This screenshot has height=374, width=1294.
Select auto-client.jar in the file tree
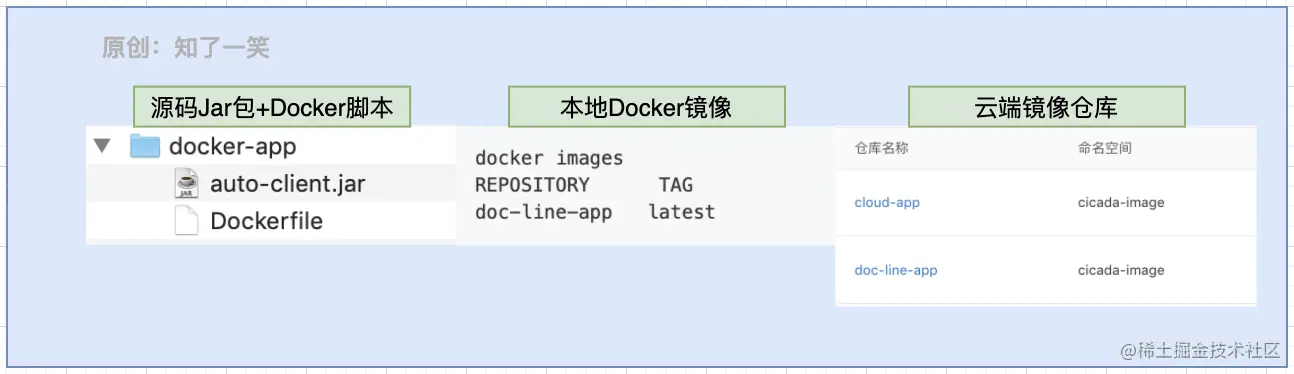pyautogui.click(x=288, y=184)
